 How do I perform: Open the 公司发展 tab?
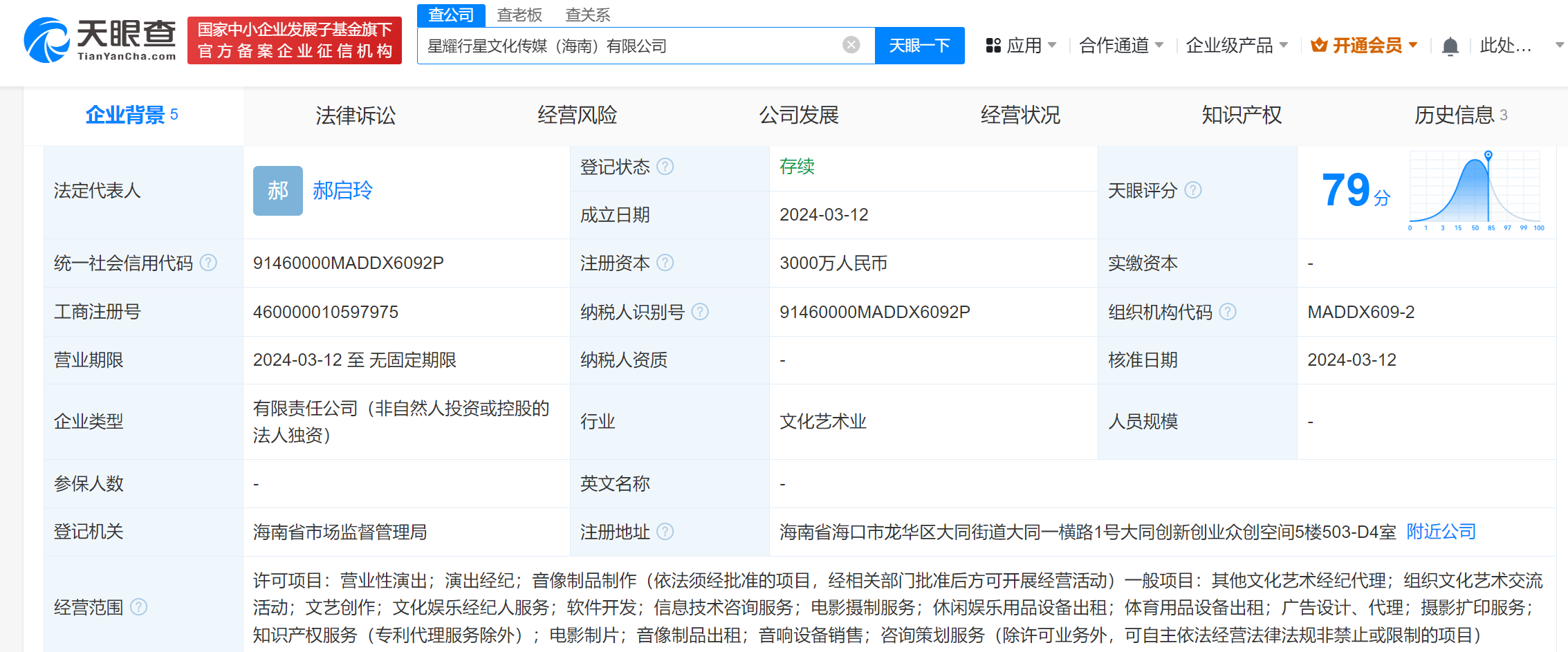click(x=799, y=115)
